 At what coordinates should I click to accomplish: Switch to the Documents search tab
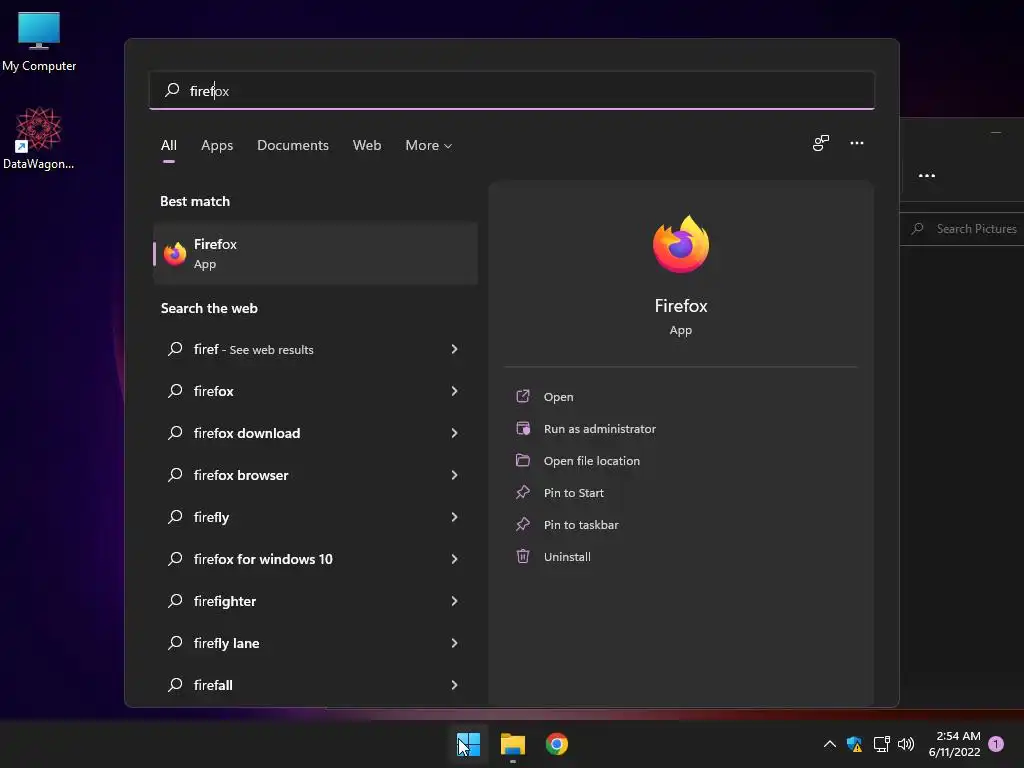(x=293, y=146)
